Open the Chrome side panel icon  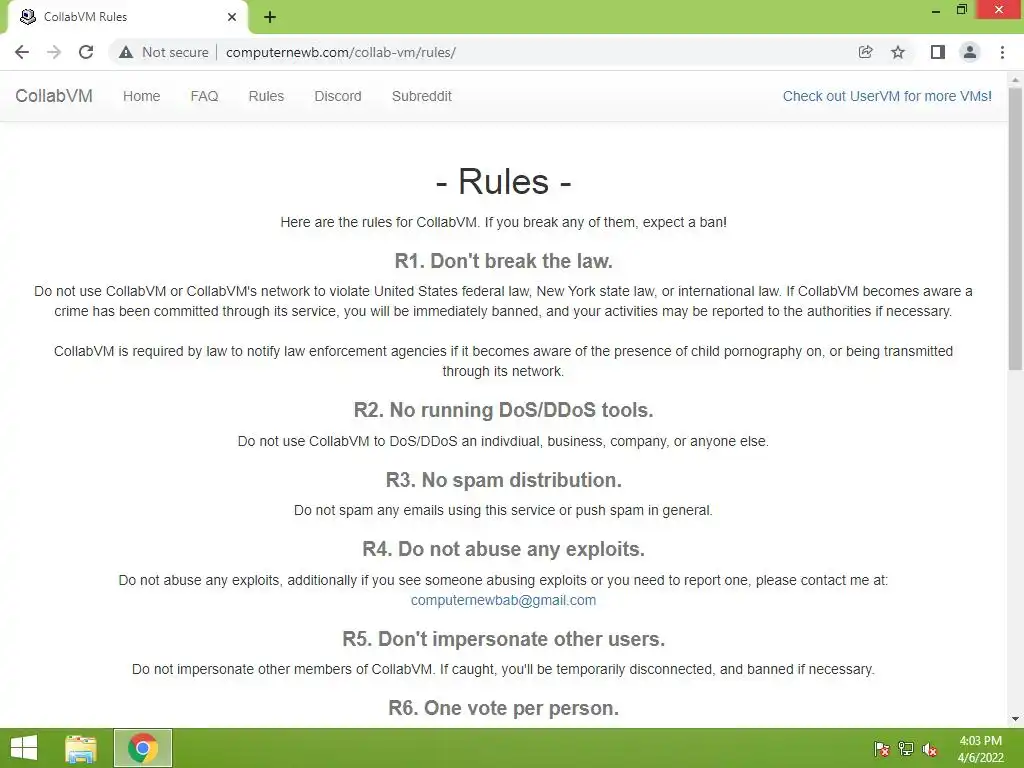click(x=938, y=52)
